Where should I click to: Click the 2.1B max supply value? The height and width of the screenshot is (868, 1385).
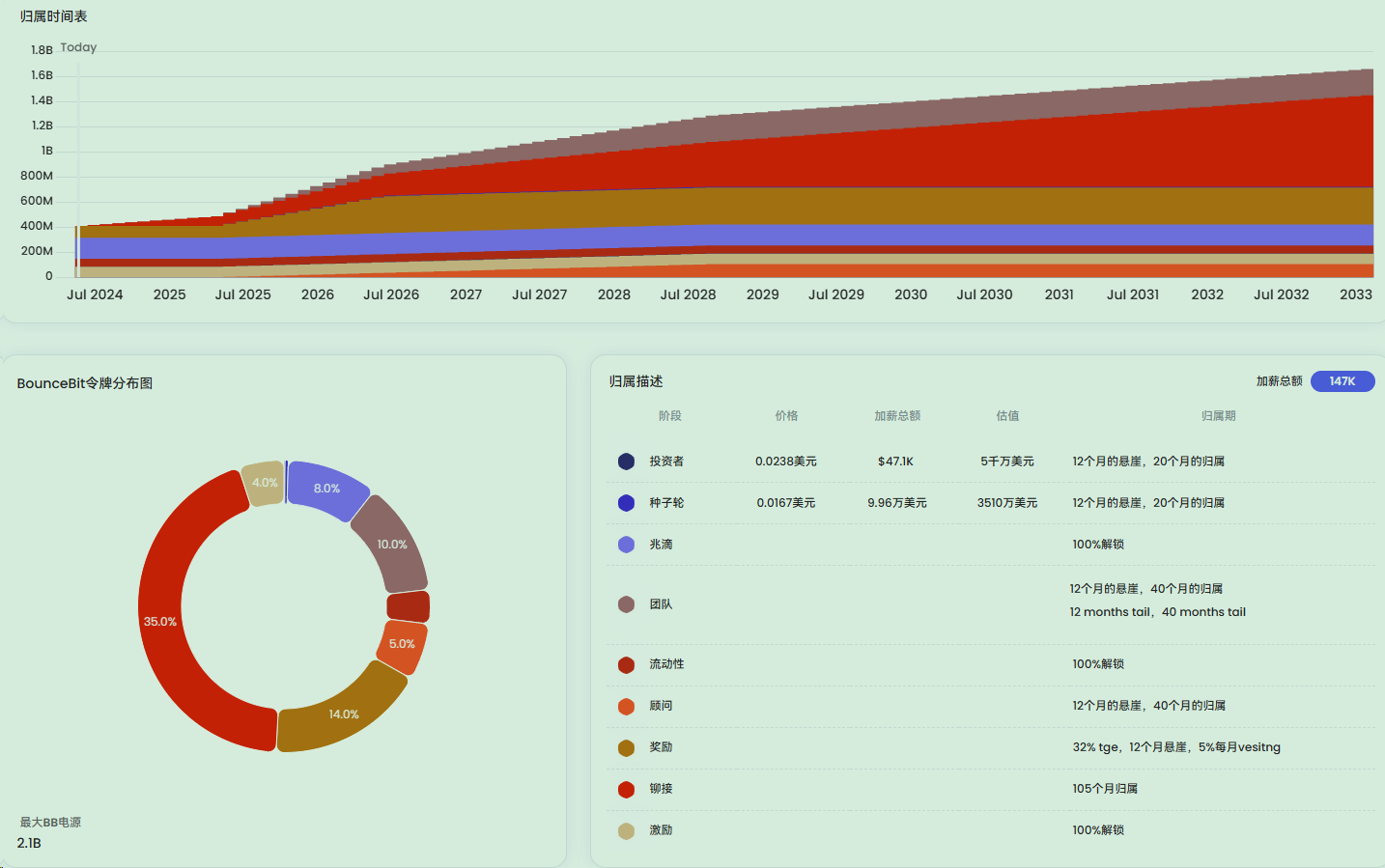[29, 843]
